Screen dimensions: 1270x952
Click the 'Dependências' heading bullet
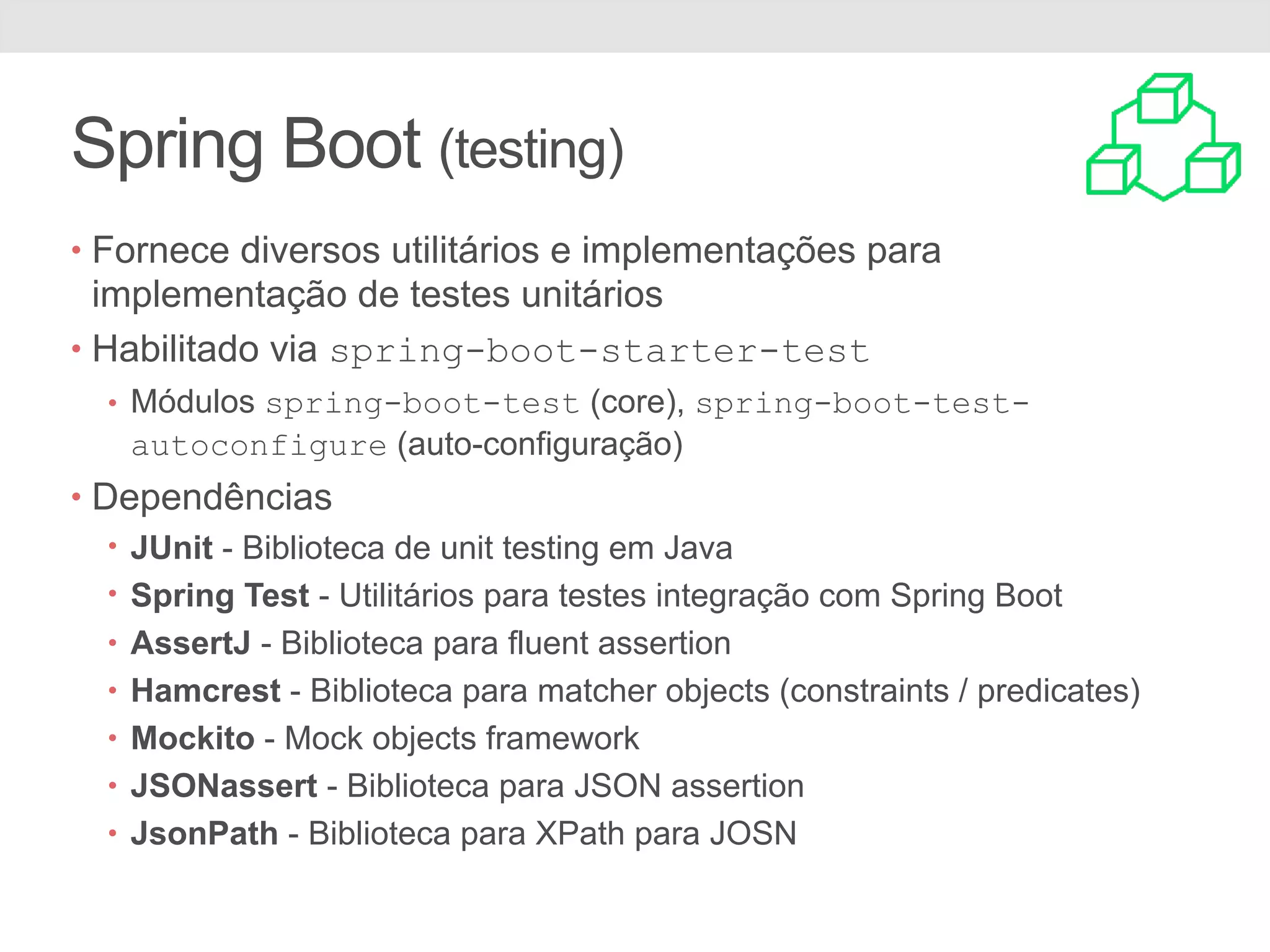pyautogui.click(x=212, y=497)
